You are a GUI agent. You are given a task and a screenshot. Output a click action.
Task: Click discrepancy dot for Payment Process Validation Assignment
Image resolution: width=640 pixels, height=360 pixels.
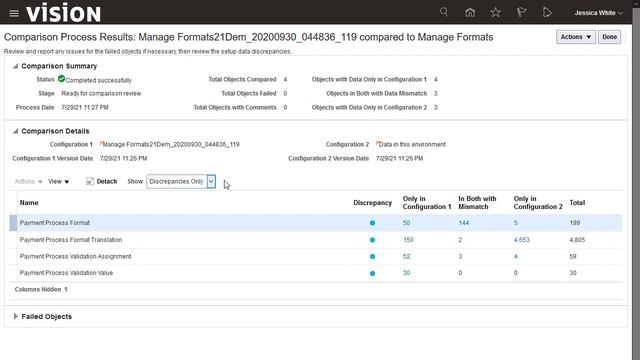click(372, 257)
